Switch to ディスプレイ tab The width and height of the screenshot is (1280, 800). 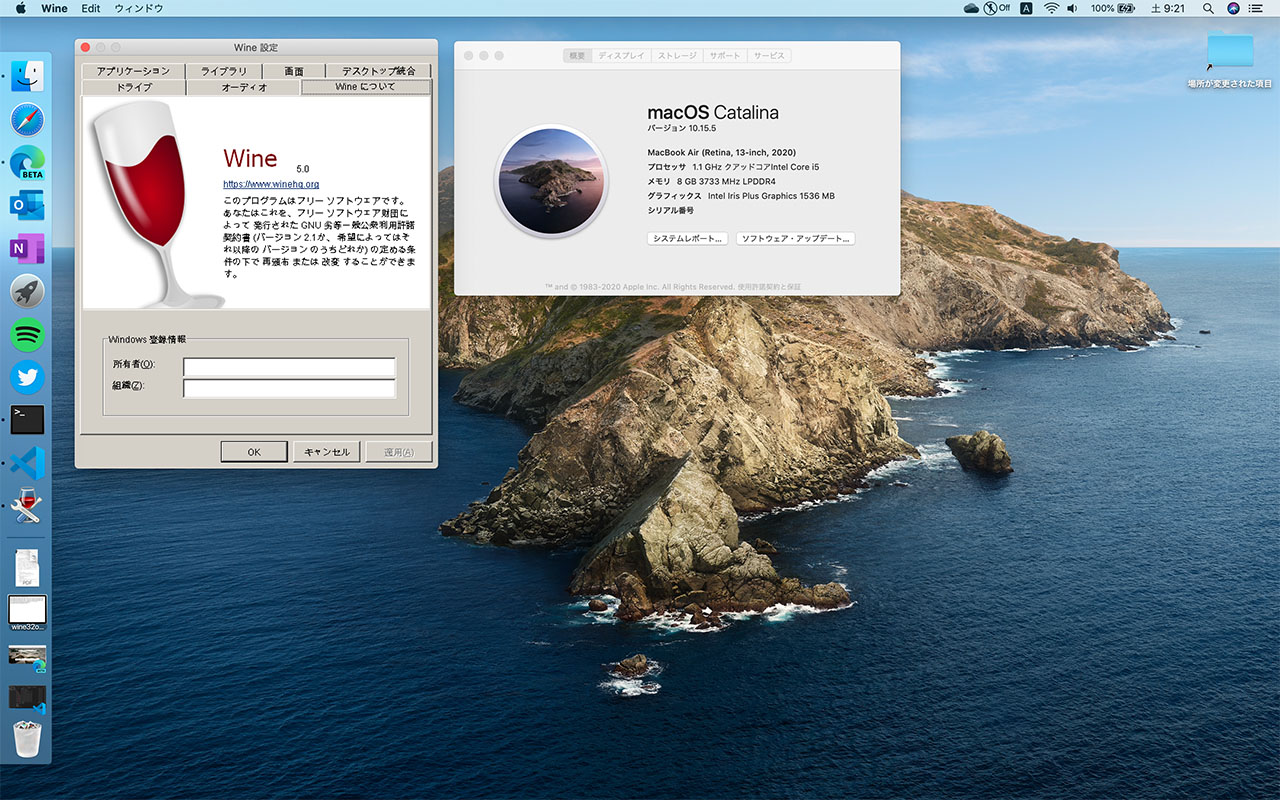[622, 56]
